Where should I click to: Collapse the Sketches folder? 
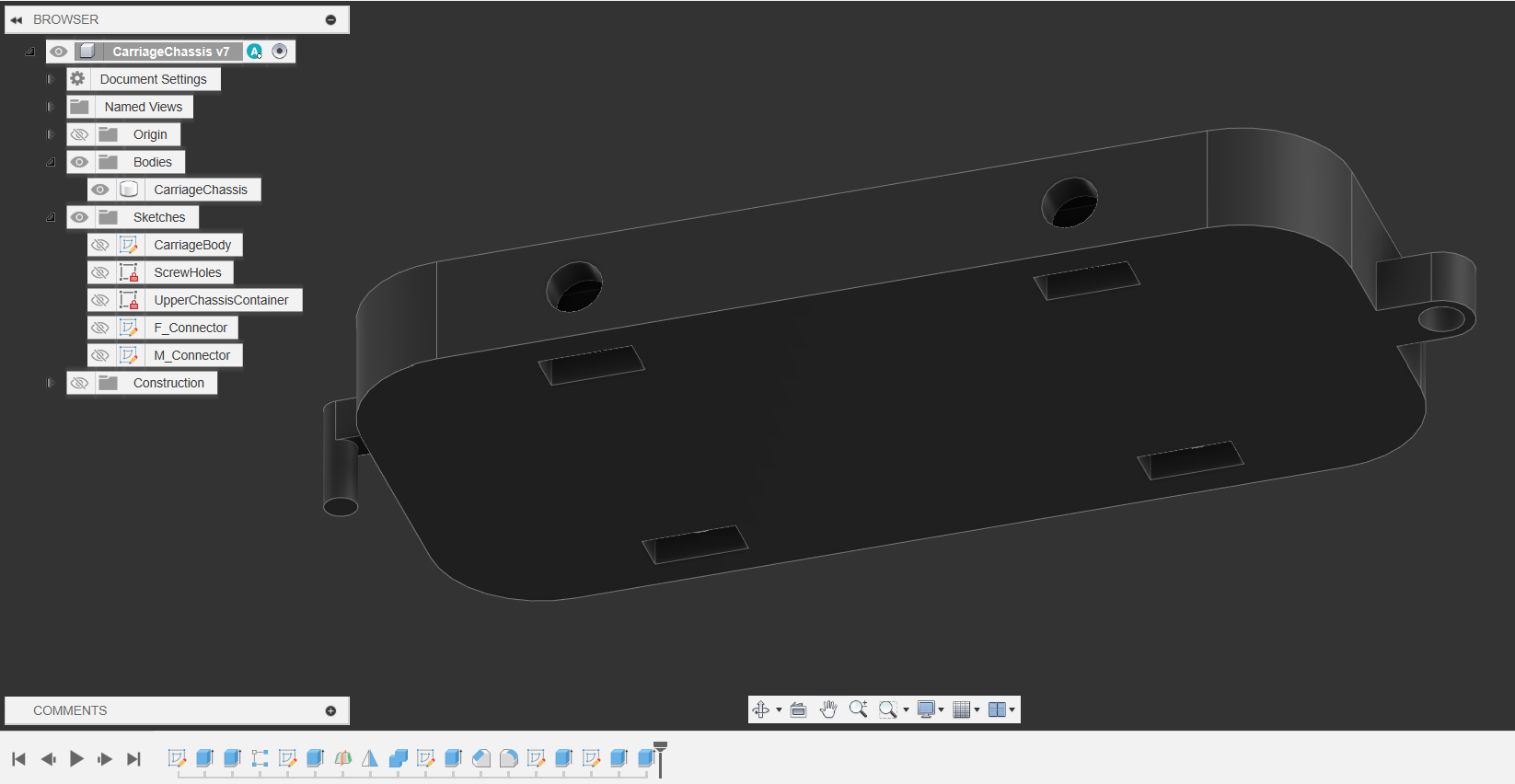click(x=51, y=217)
